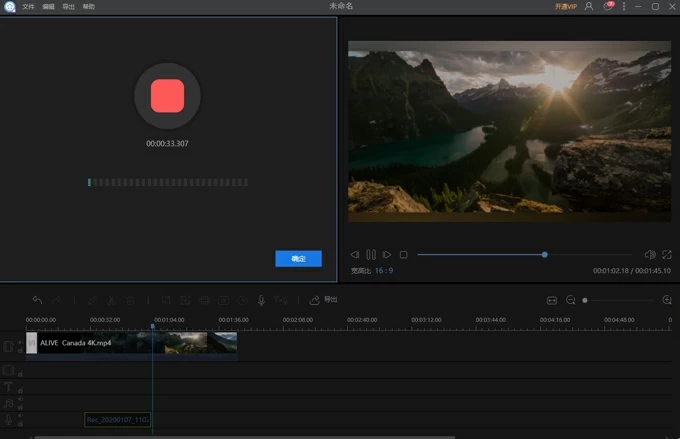The width and height of the screenshot is (680, 439).
Task: Zoom out the timeline with the minus icon
Action: click(x=570, y=300)
